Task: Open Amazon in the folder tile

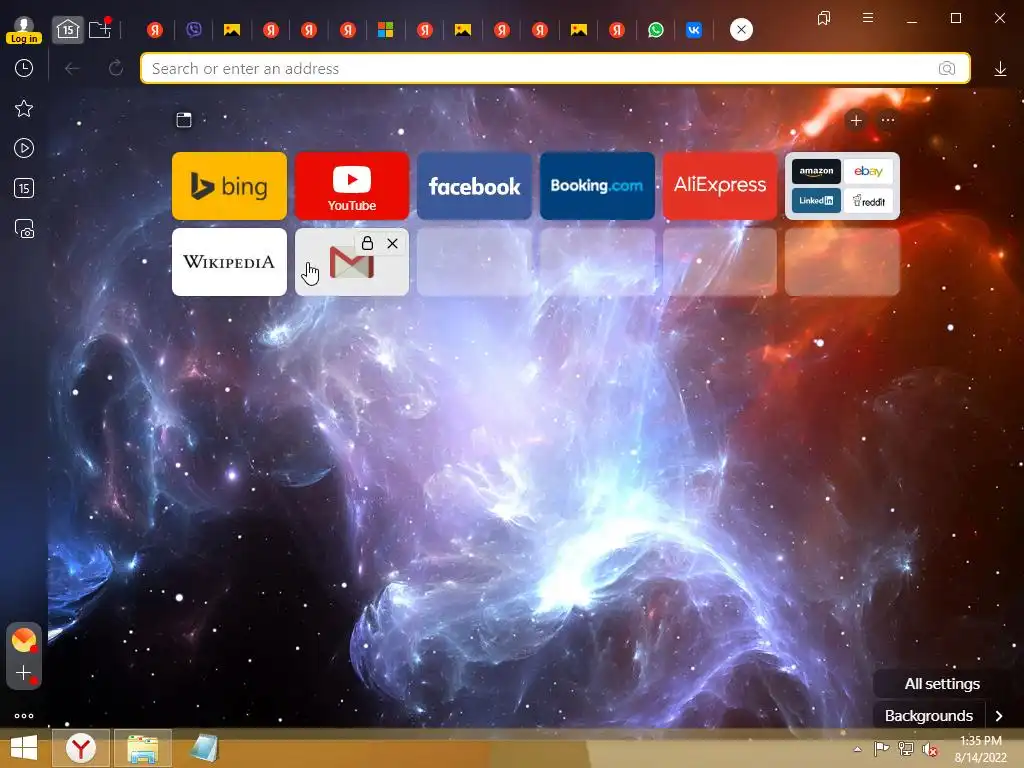Action: (x=816, y=172)
